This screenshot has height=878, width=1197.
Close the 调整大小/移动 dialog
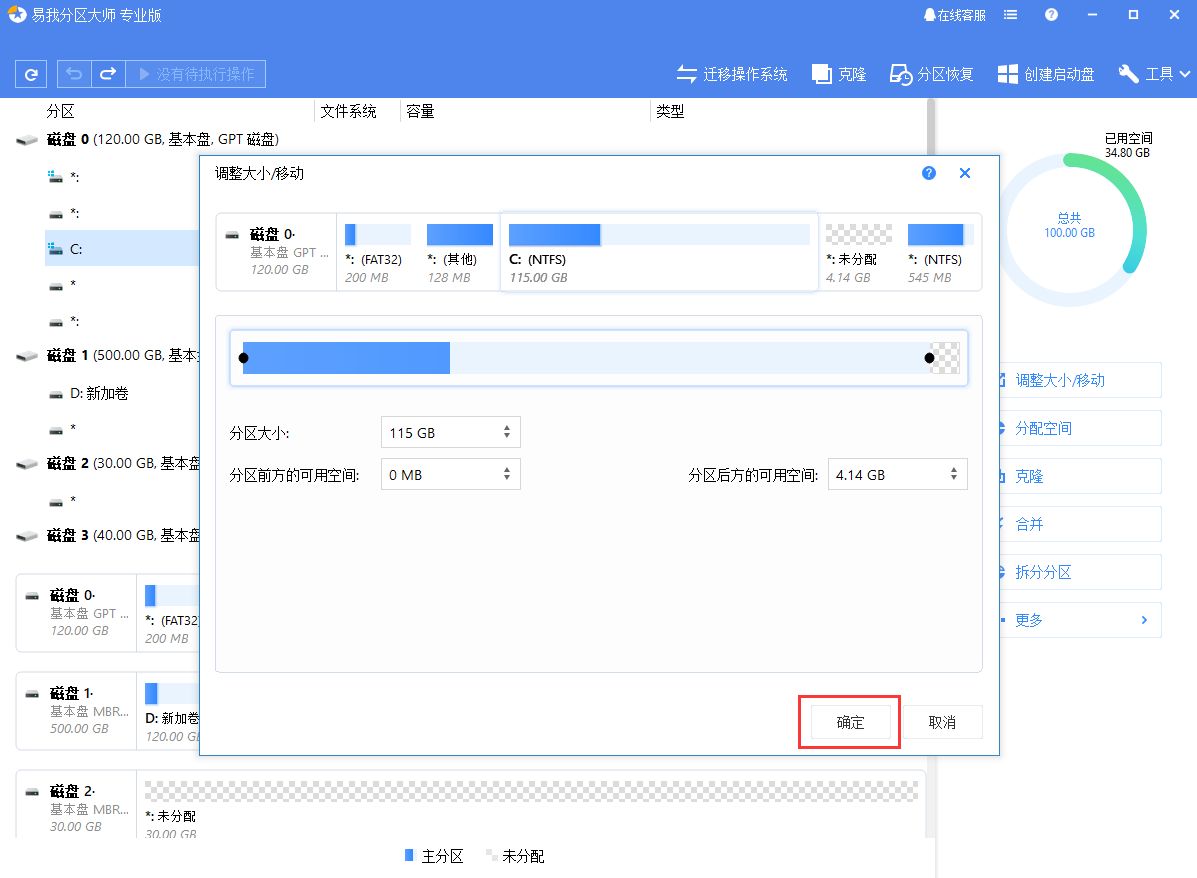(965, 173)
